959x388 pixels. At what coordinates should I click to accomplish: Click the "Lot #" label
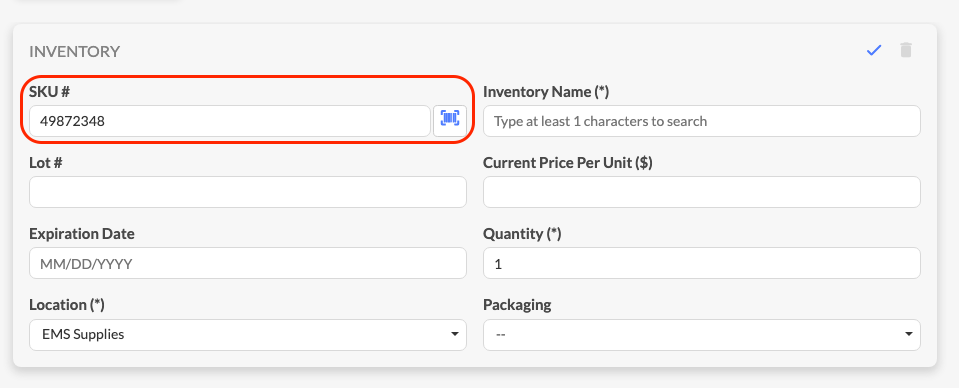point(46,163)
